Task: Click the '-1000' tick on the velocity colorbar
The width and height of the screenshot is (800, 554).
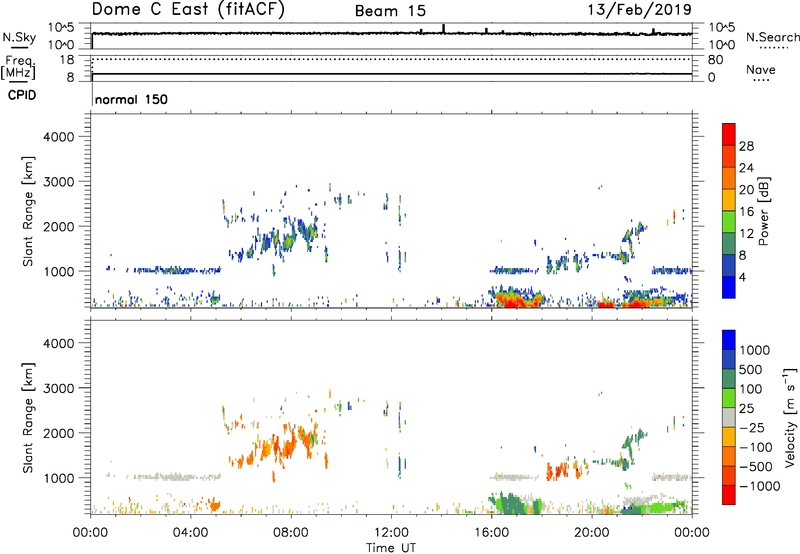Action: click(759, 486)
